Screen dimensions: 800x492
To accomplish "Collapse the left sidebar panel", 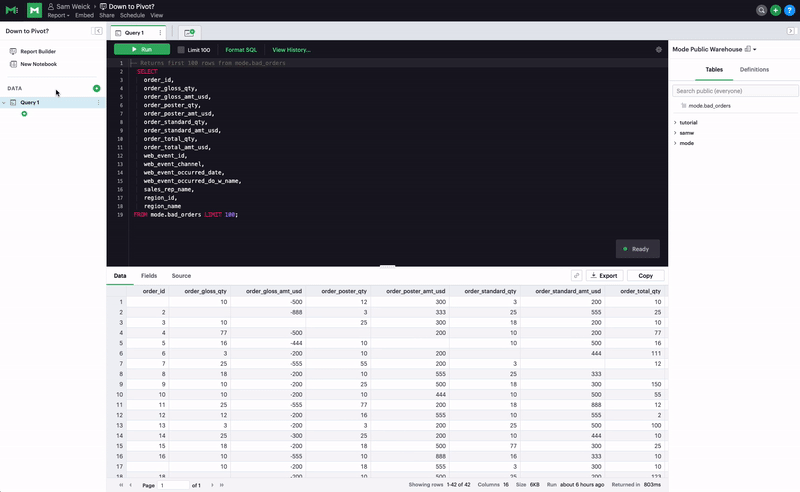I will click(x=98, y=31).
